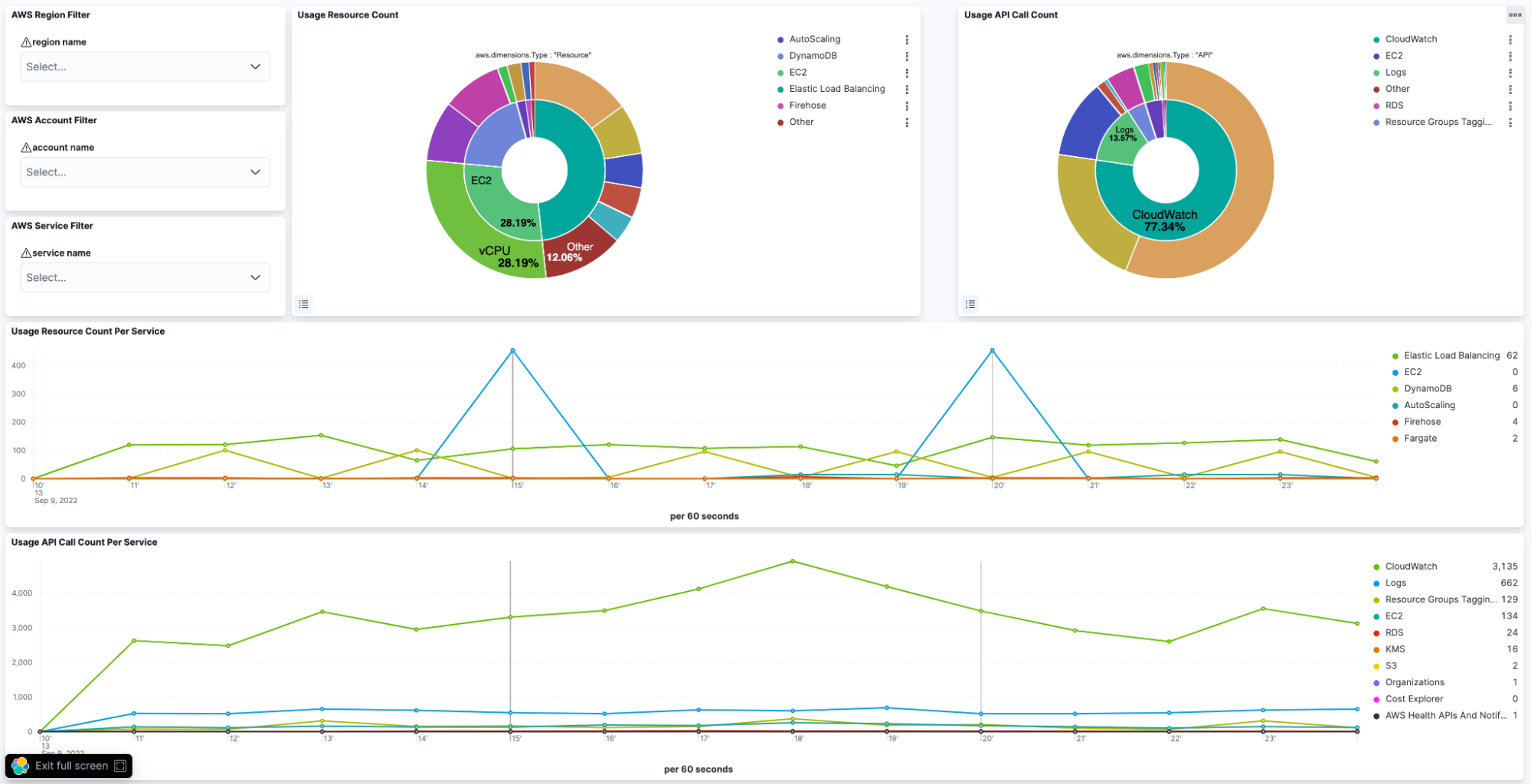Open options dots for CloudWatch pie legend item

(1510, 39)
